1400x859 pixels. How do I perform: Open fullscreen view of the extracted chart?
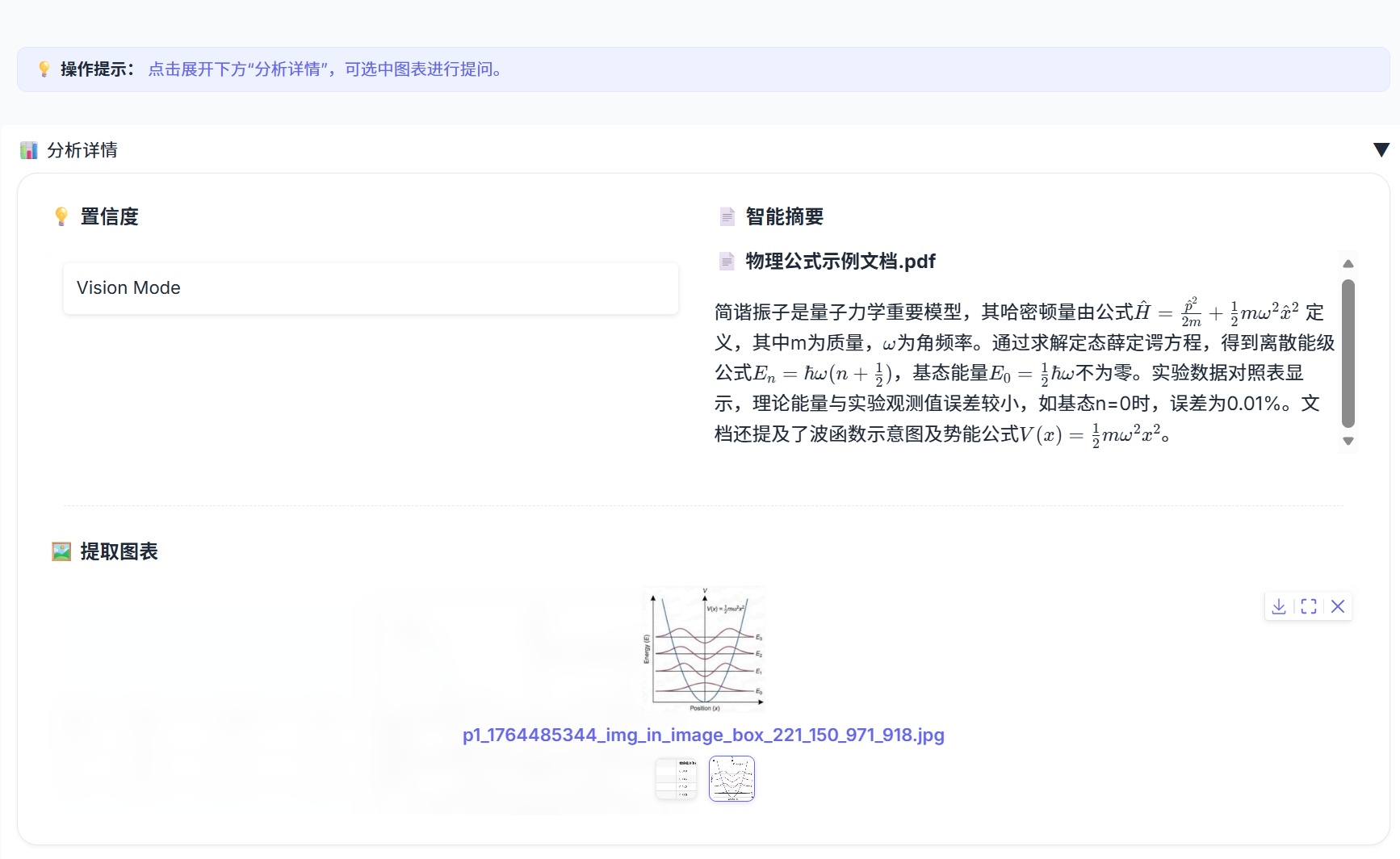1309,606
